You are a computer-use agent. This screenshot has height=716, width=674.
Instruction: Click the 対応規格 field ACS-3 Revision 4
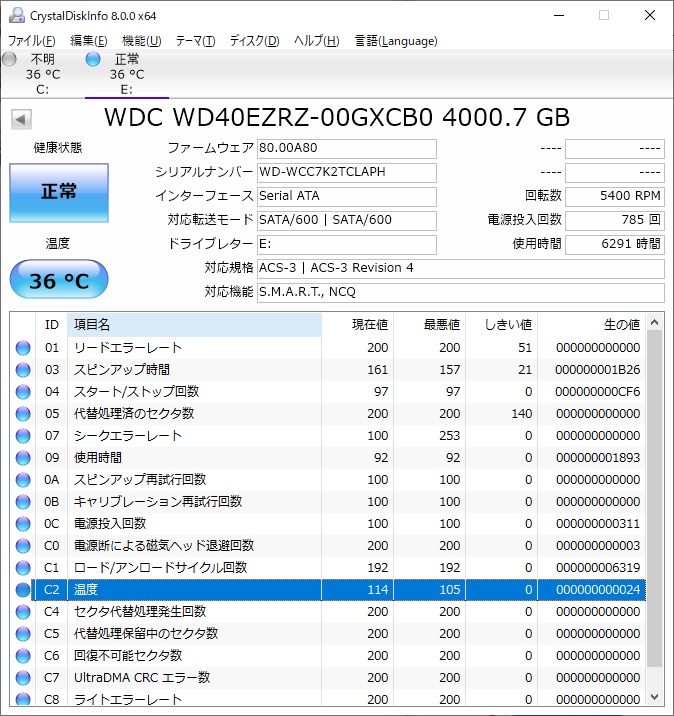461,268
